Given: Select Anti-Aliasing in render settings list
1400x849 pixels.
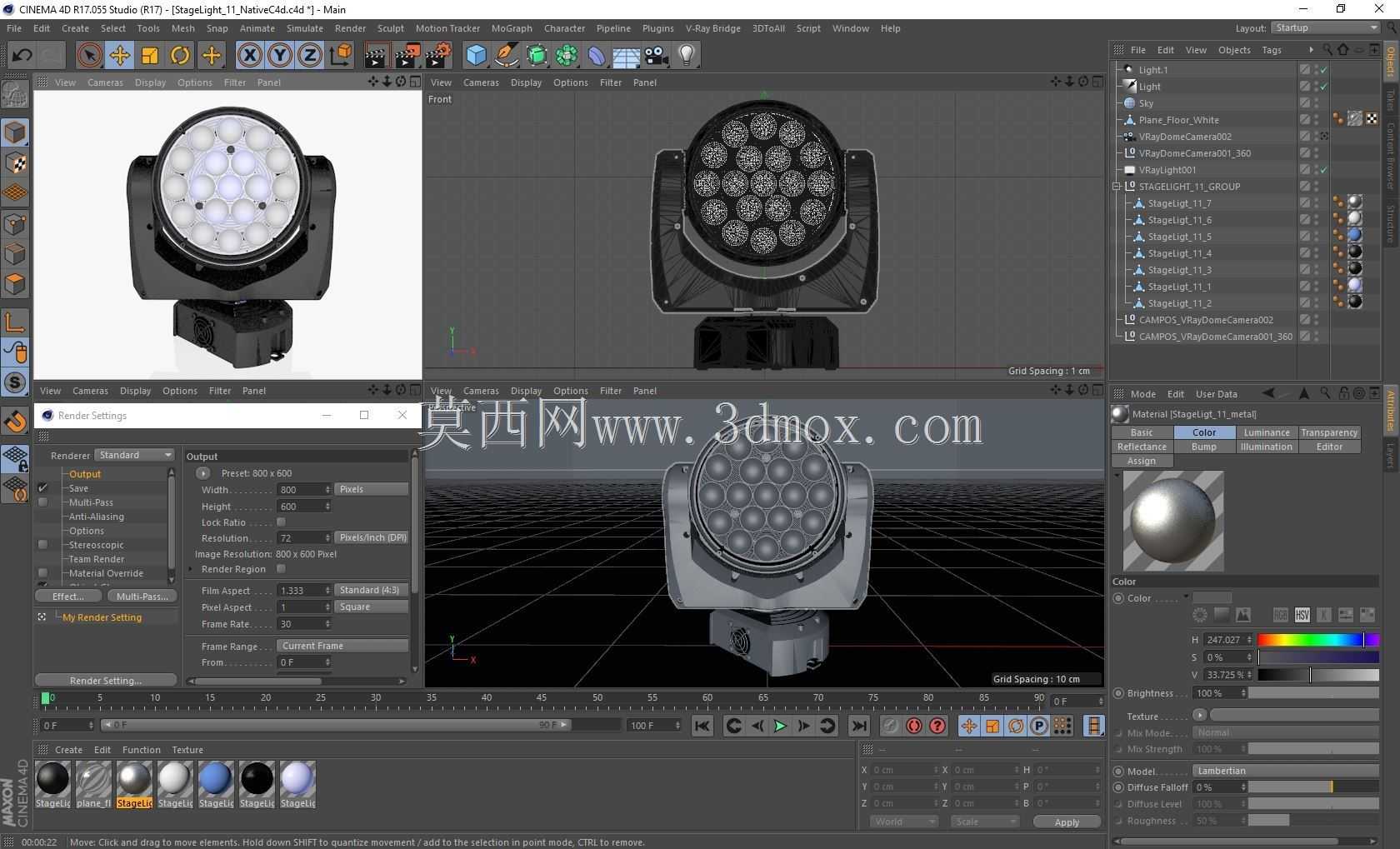Looking at the screenshot, I should 97,517.
